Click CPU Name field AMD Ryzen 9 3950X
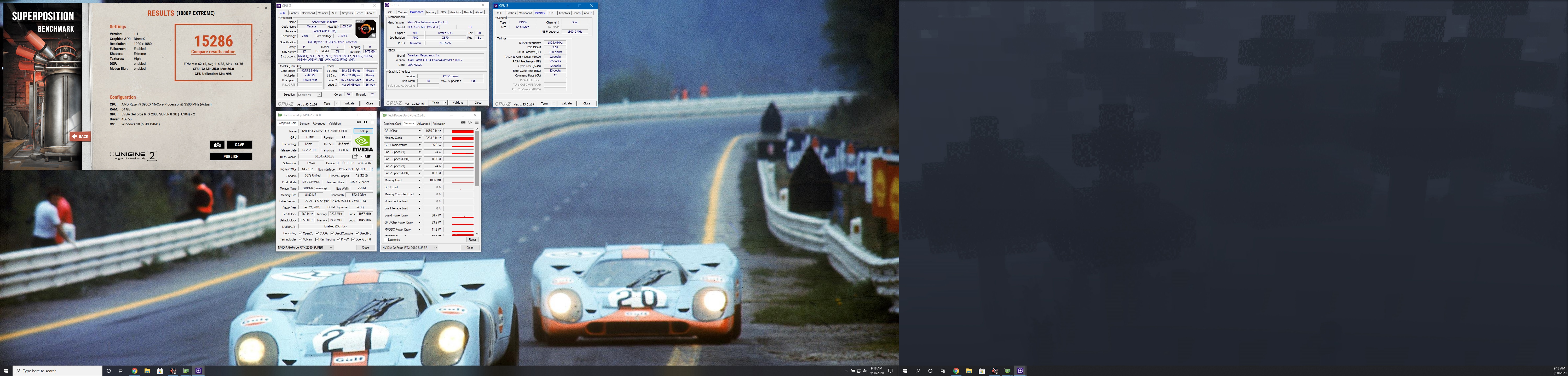The image size is (1568, 376). tap(325, 22)
